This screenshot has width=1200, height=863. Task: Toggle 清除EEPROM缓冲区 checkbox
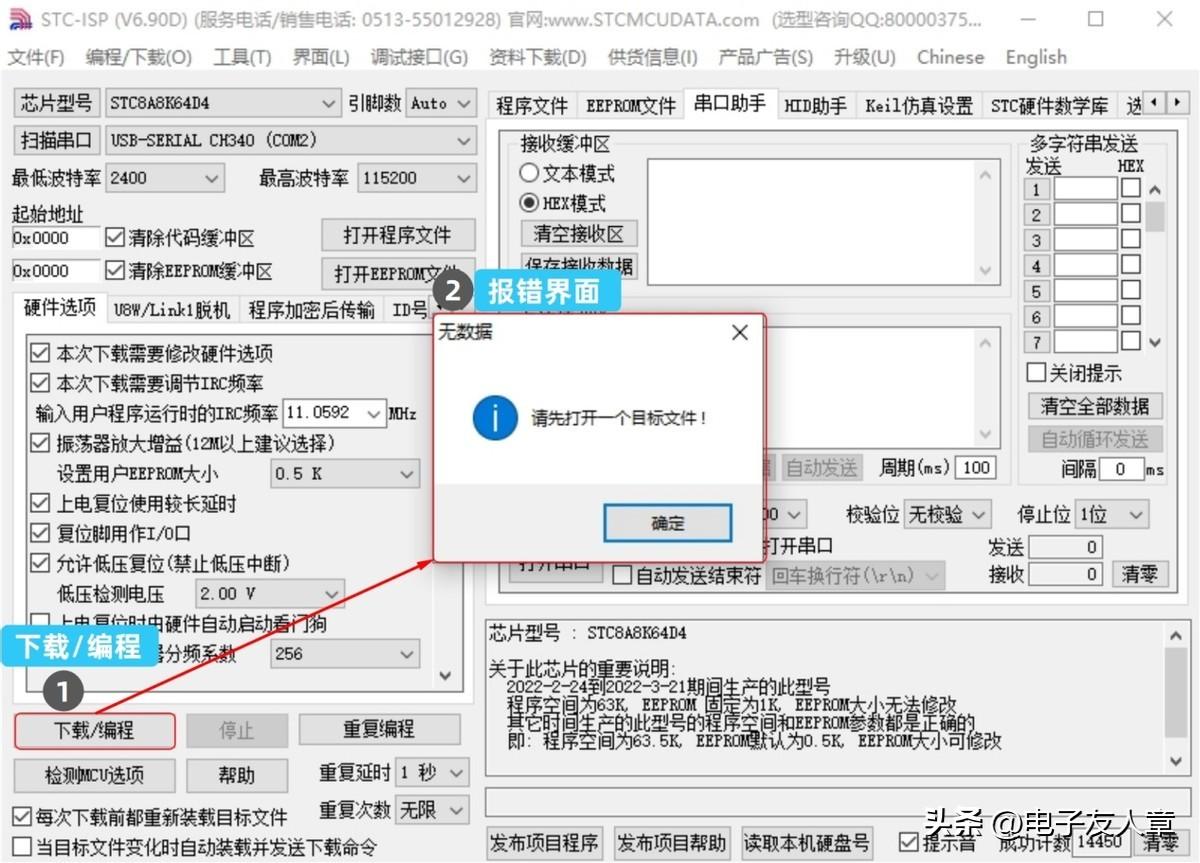coord(115,271)
